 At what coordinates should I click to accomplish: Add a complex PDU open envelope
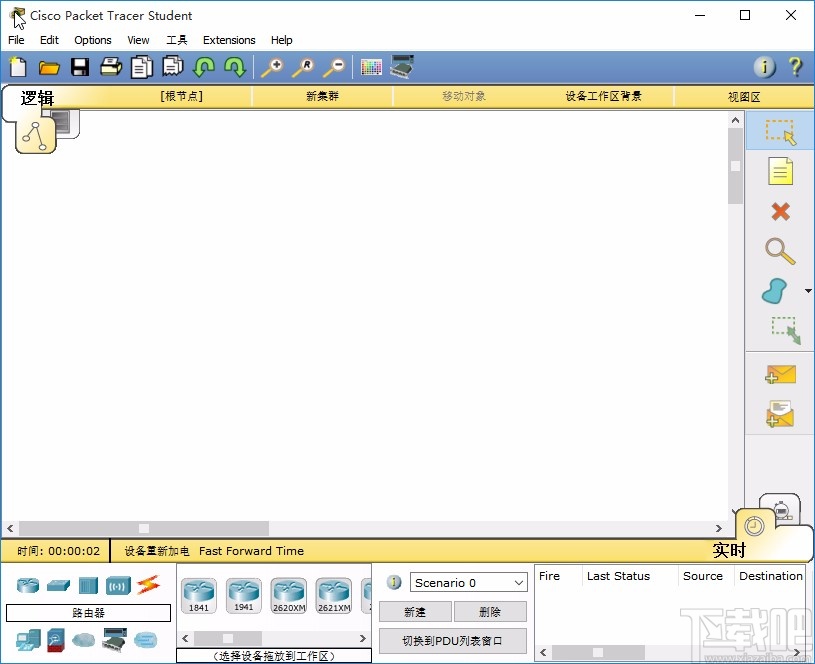780,414
